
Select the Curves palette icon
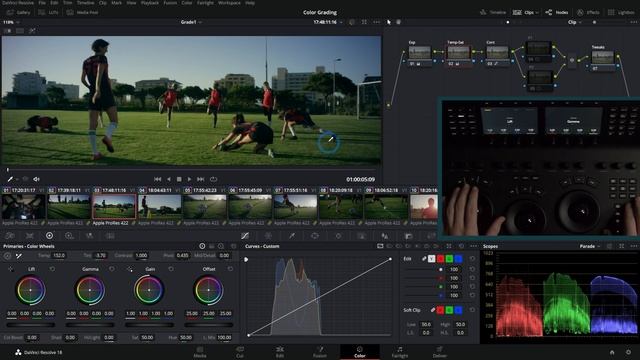[x=245, y=236]
